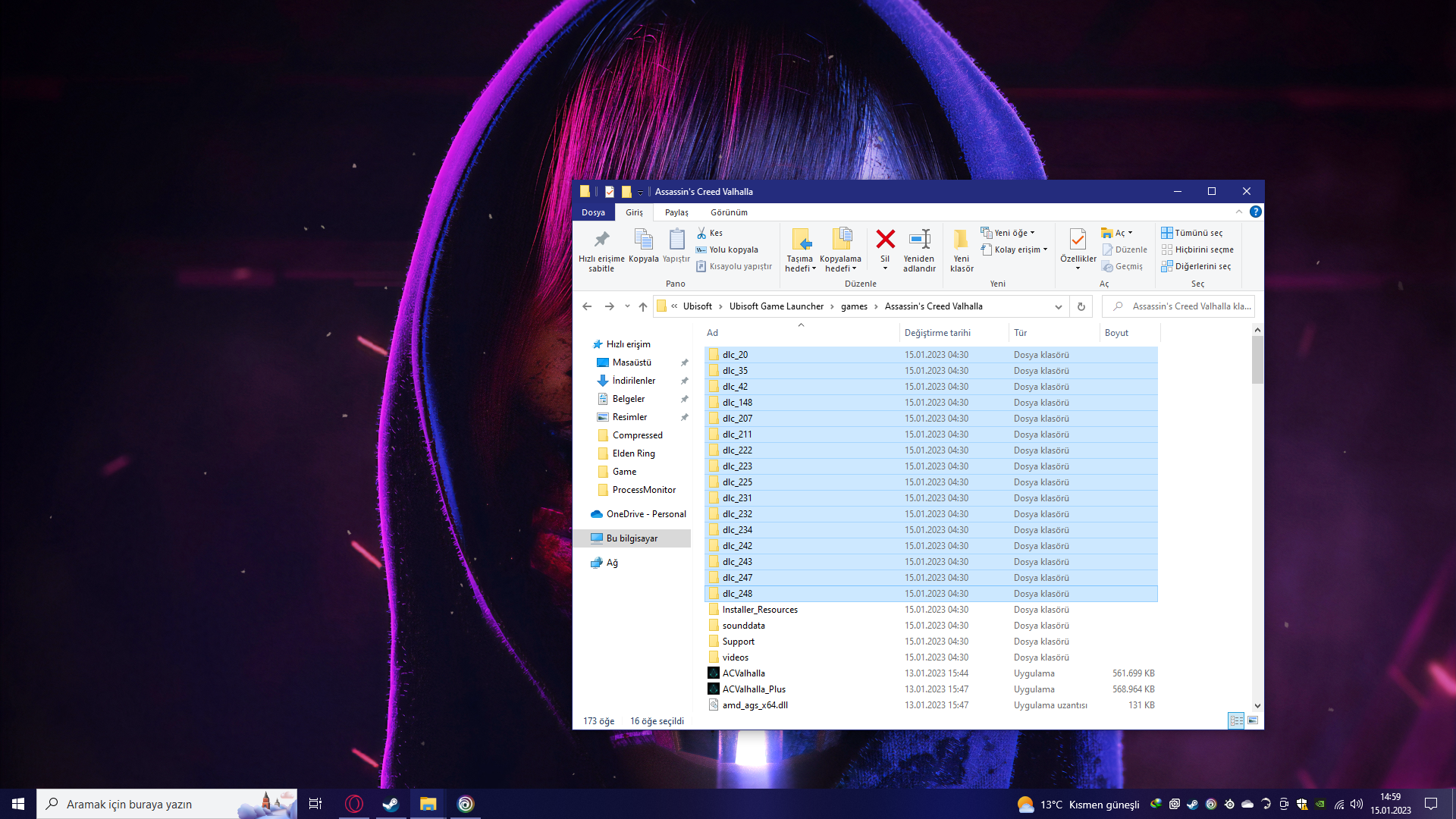
Task: Open the Görünüm ribbon tab
Action: (x=728, y=212)
